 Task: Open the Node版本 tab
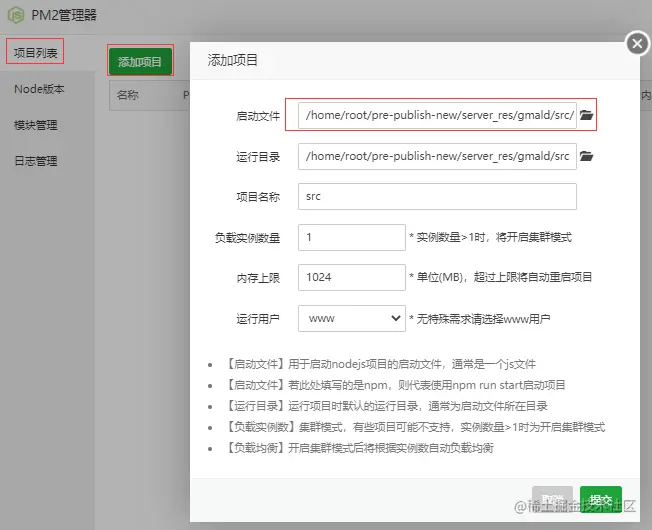(39, 89)
